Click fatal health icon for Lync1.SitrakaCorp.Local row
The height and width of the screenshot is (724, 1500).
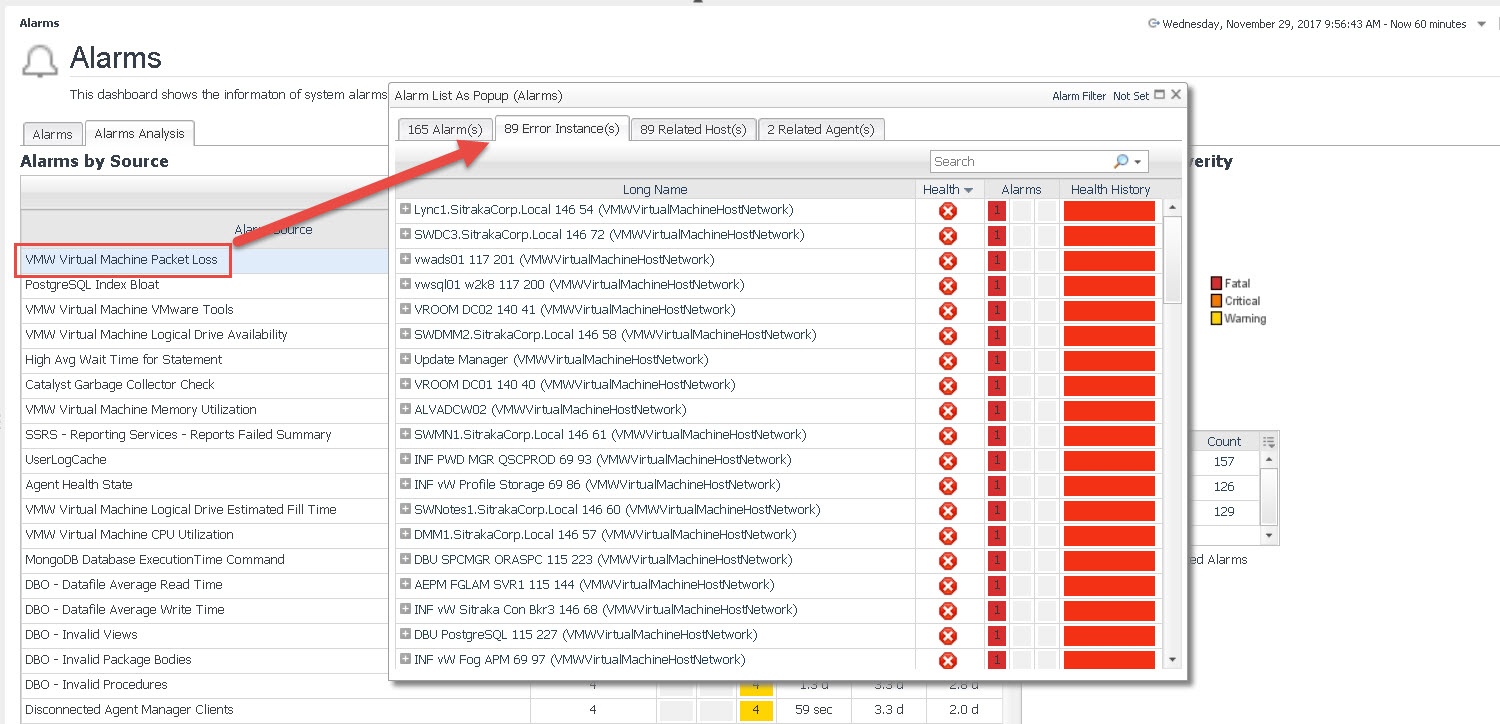coord(948,211)
